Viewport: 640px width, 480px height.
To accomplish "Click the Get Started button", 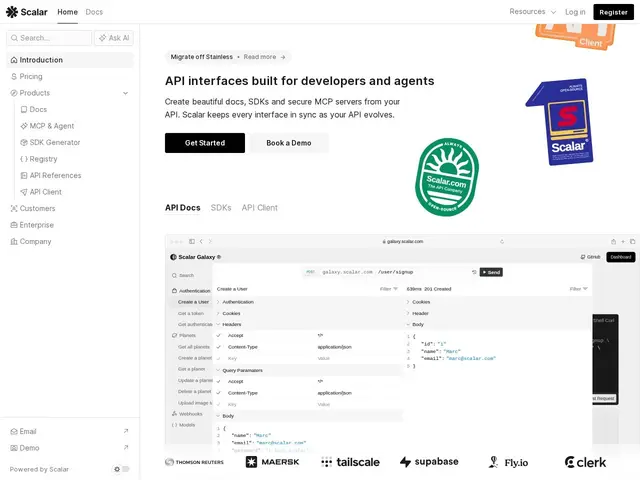I will (205, 143).
